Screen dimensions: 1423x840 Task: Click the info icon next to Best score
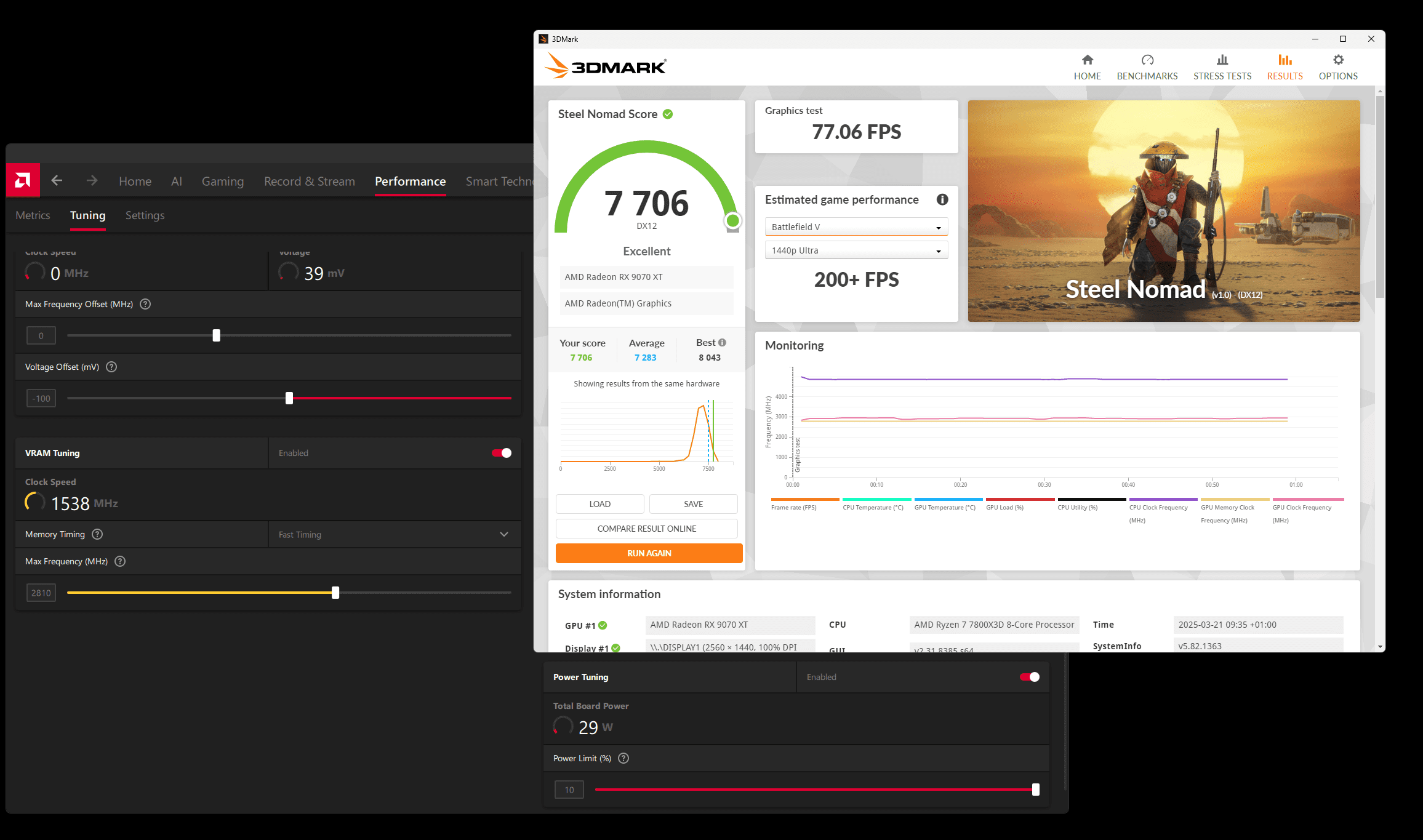(x=723, y=343)
